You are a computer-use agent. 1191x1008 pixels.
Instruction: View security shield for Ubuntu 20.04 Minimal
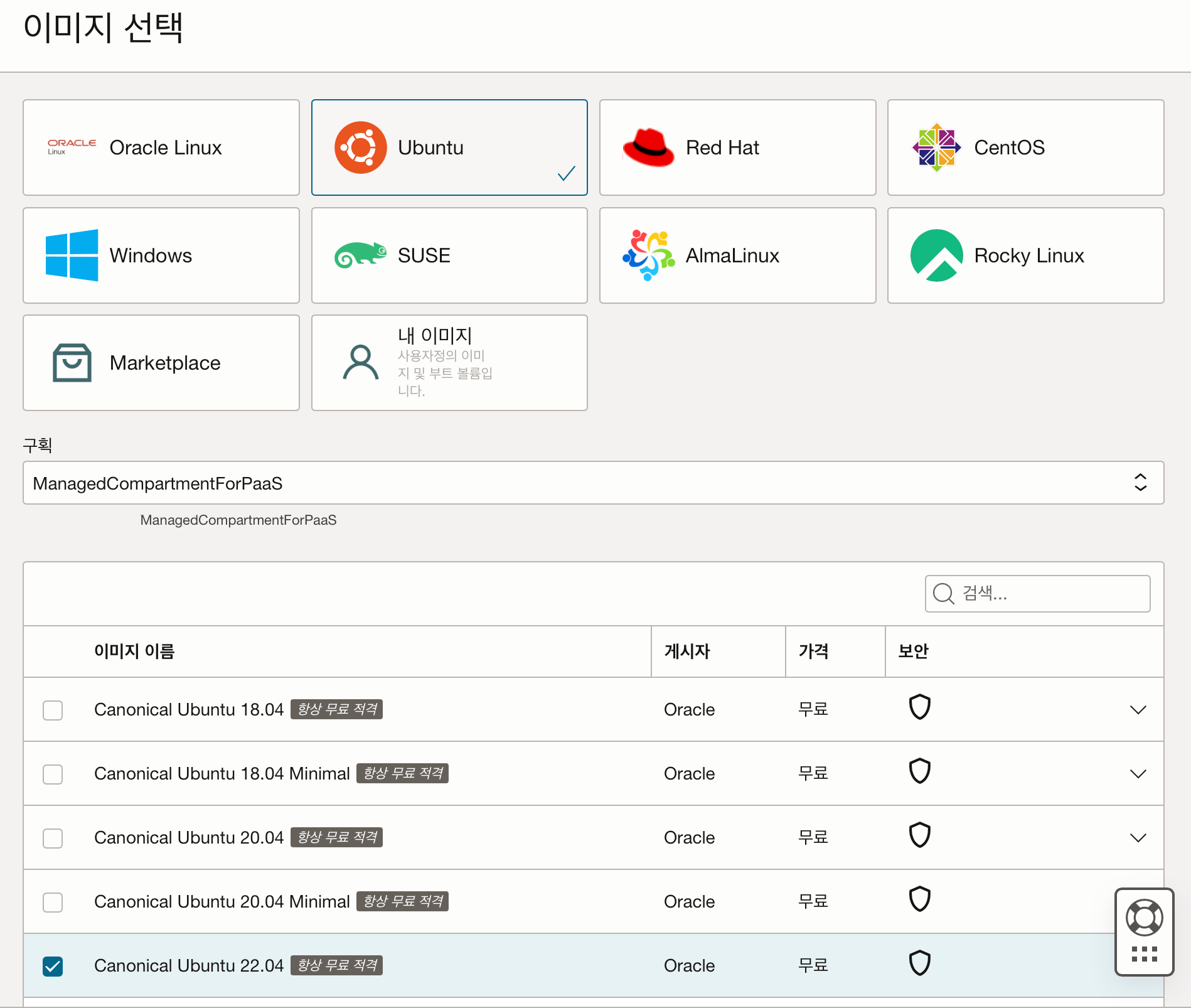pos(919,899)
